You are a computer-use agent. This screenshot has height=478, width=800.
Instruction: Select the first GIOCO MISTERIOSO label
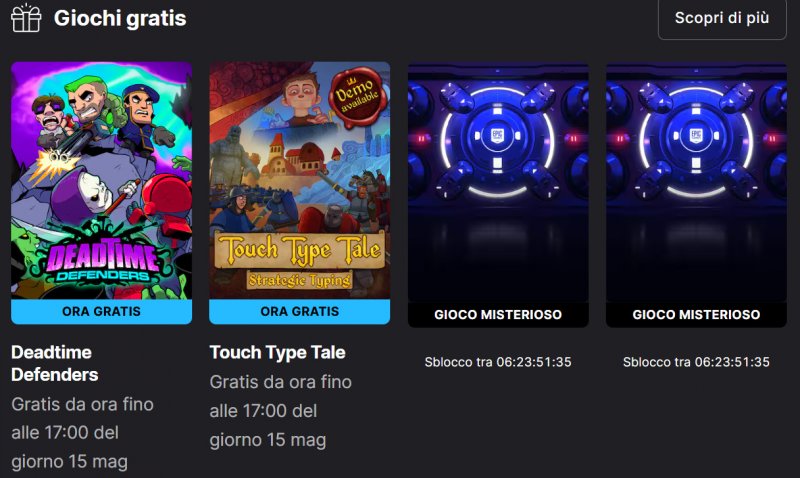[498, 315]
